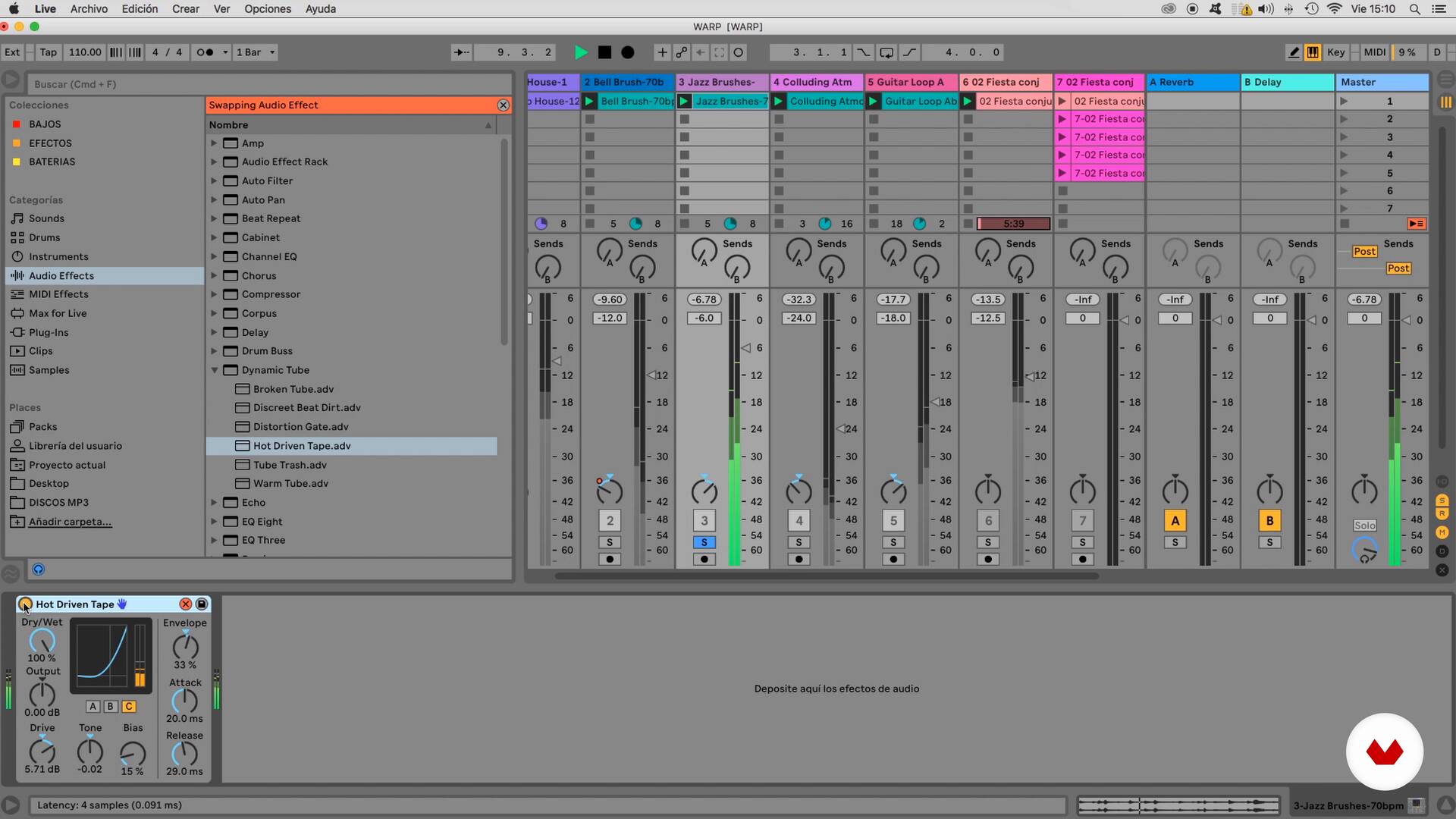Toggle the metronome button
This screenshot has height=819, width=1456.
point(205,52)
